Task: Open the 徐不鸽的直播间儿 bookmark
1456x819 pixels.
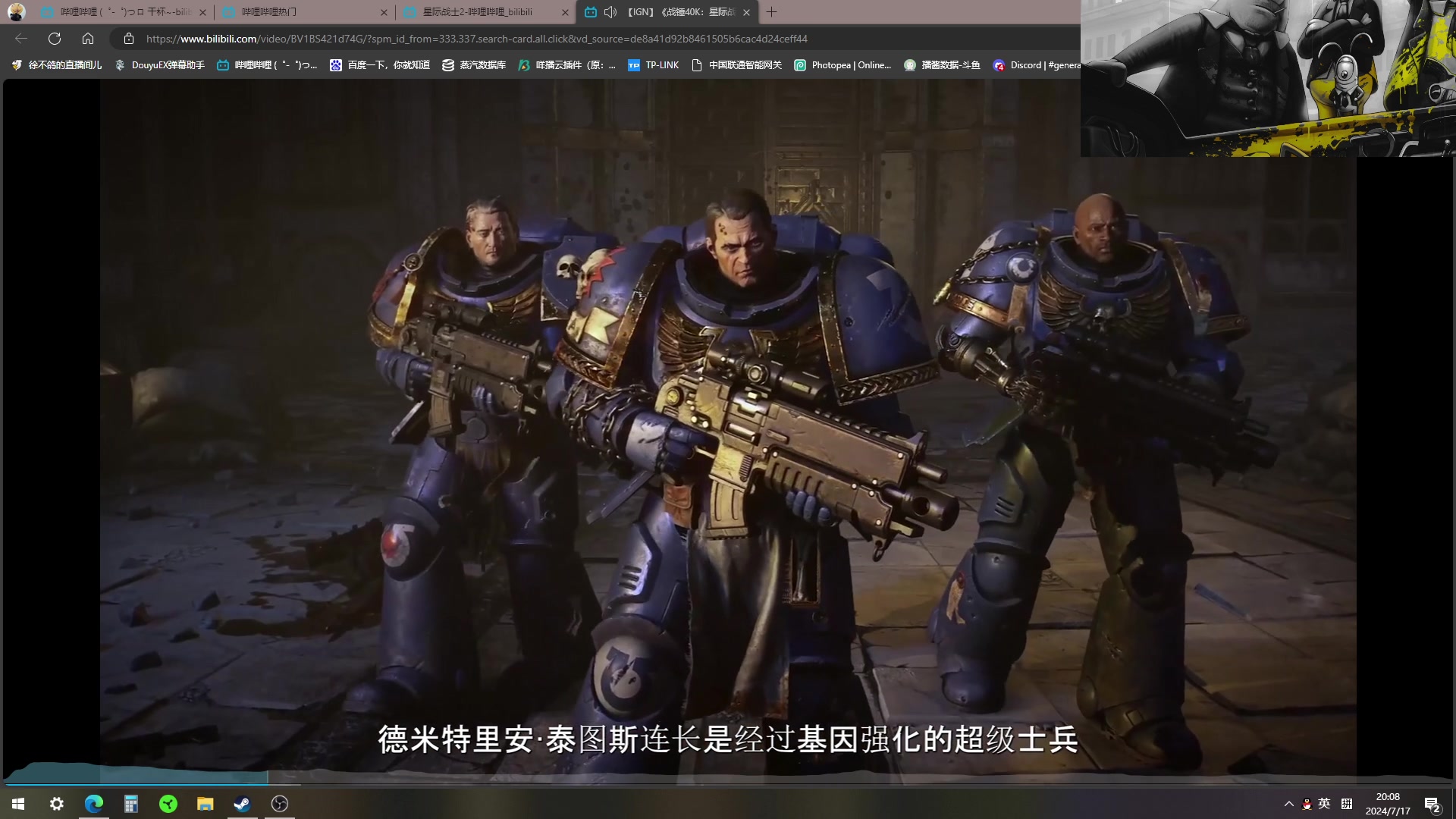Action: pos(57,65)
